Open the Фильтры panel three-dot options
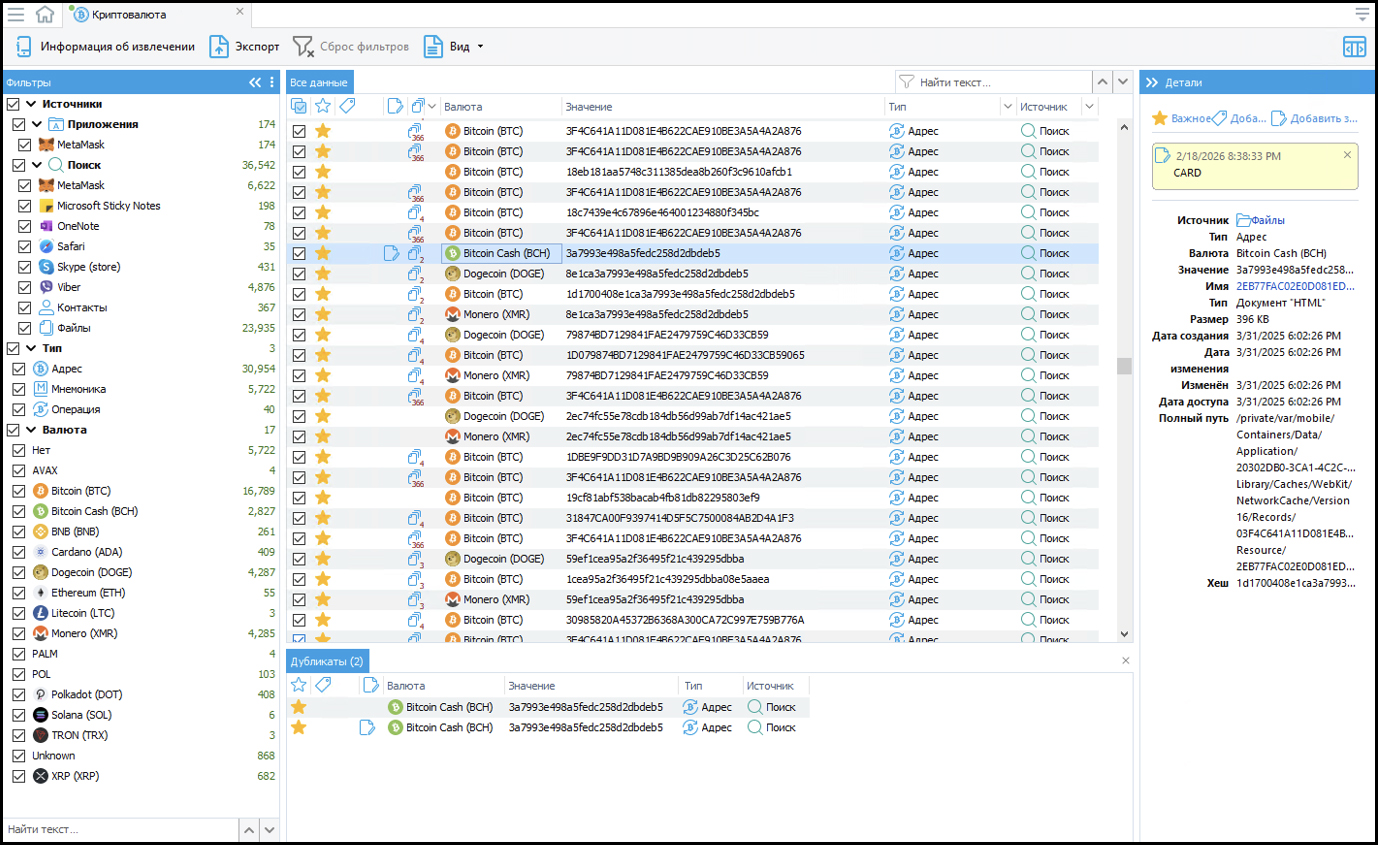Image resolution: width=1378 pixels, height=845 pixels. [x=272, y=82]
